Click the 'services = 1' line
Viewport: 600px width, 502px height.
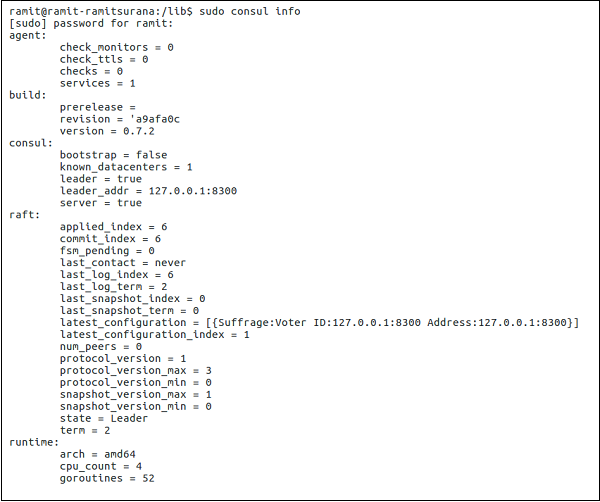coord(97,83)
